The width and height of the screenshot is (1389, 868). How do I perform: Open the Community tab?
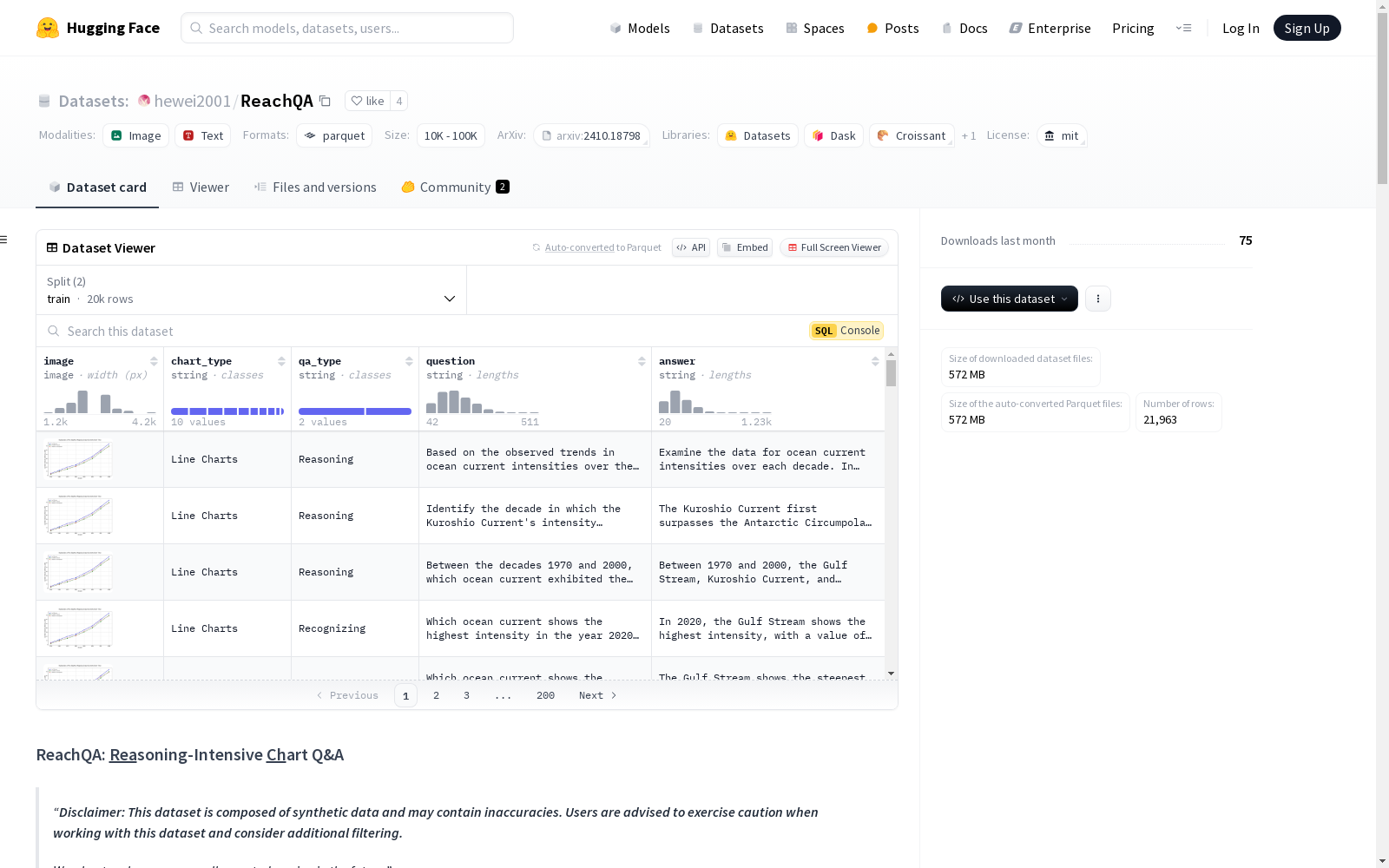[455, 187]
